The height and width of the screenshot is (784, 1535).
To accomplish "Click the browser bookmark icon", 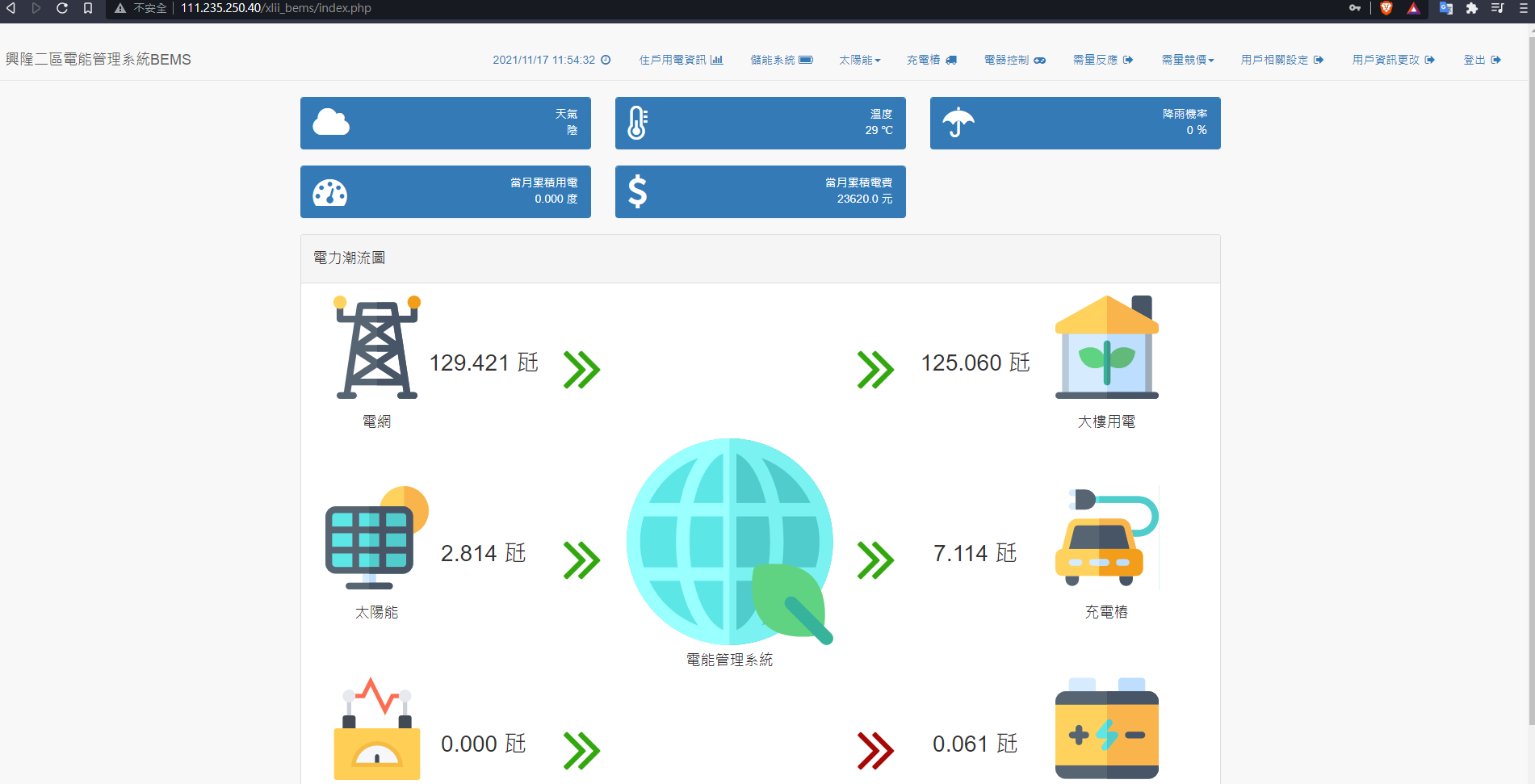I will coord(88,8).
